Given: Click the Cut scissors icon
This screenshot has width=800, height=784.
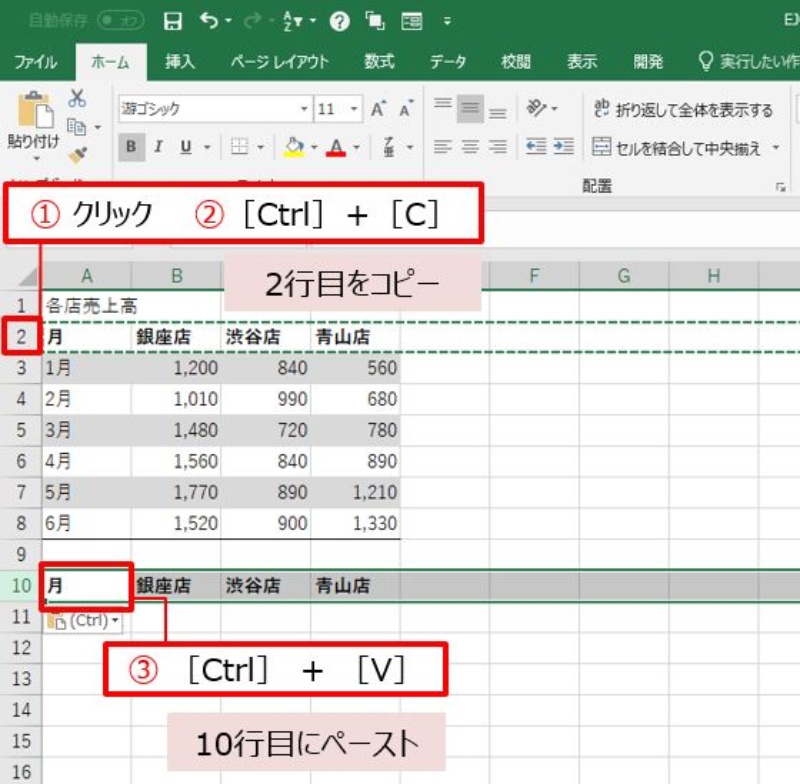Looking at the screenshot, I should click(77, 98).
